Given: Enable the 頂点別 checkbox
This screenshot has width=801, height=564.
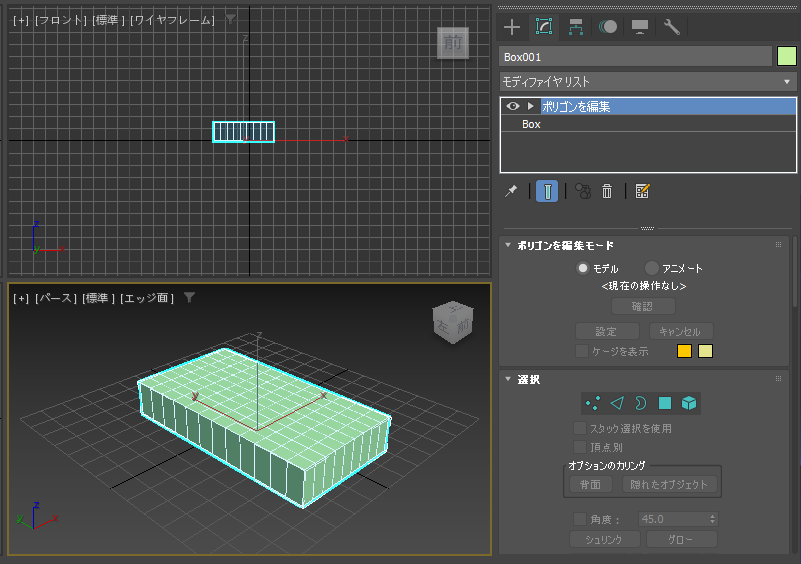Looking at the screenshot, I should click(580, 447).
